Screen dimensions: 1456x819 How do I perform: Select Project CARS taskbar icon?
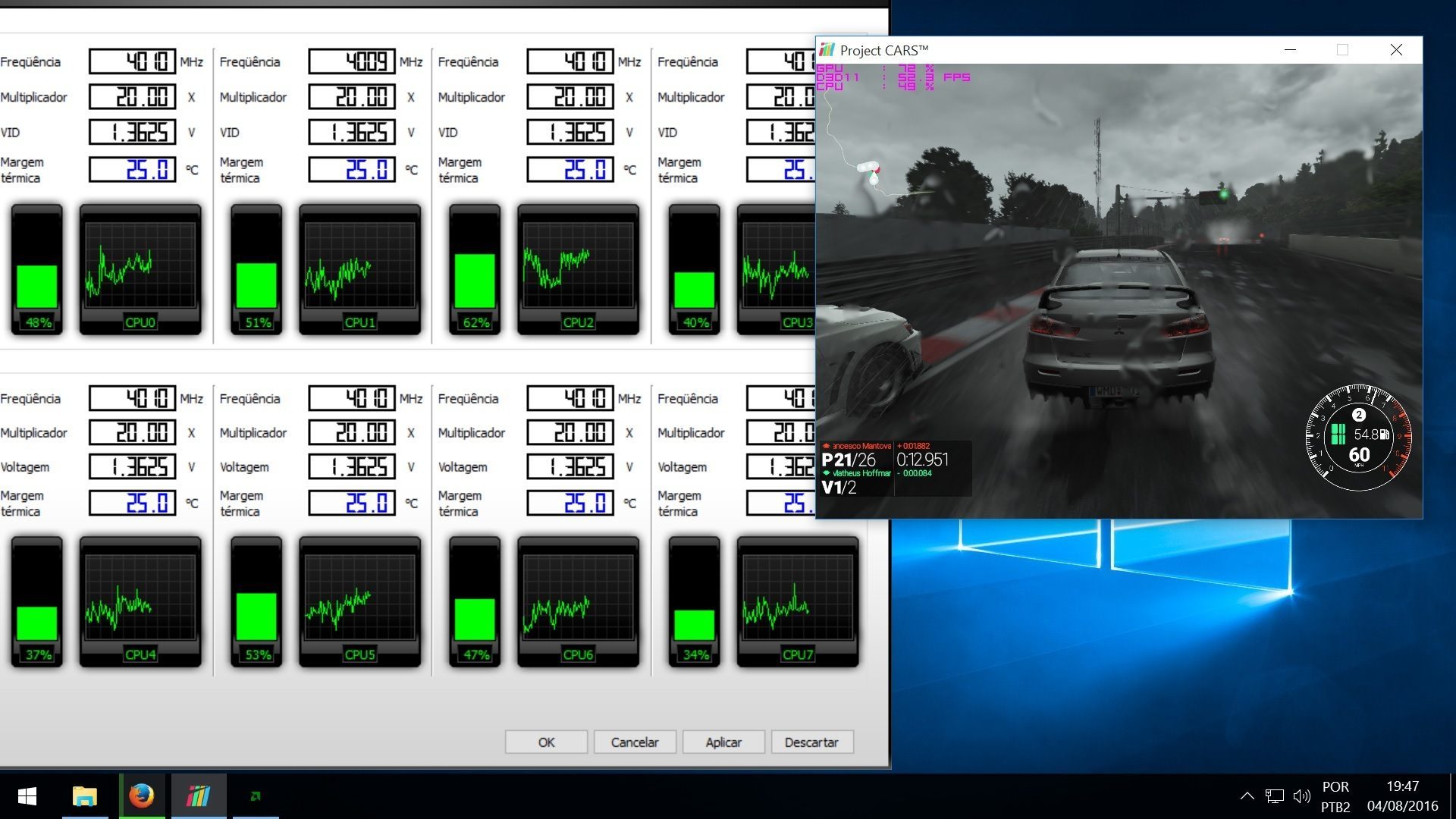[199, 796]
